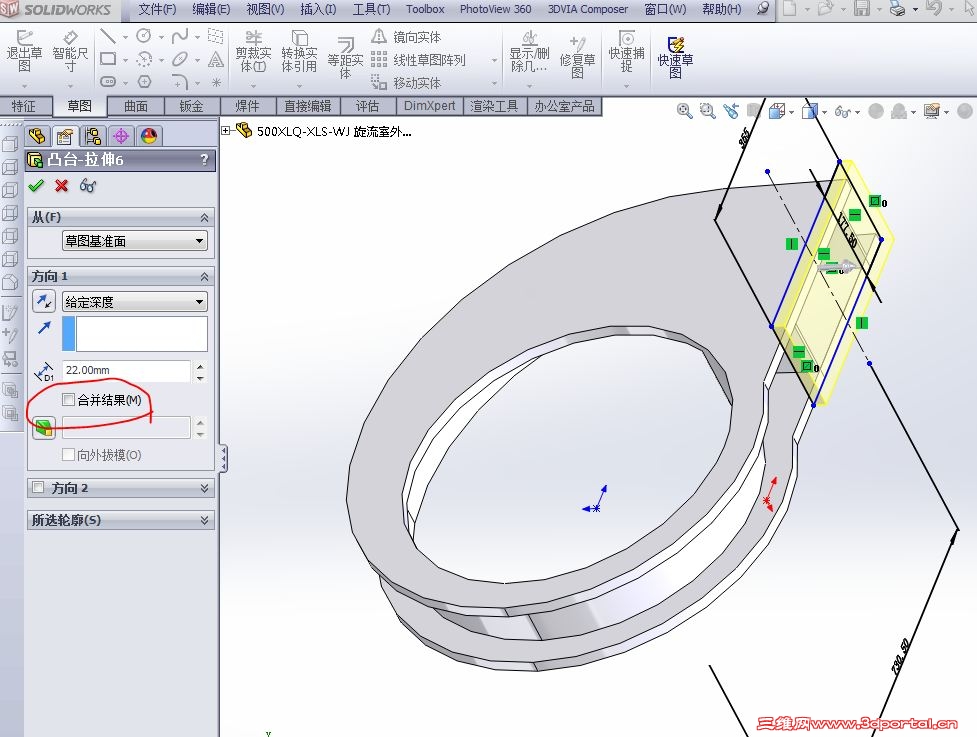The image size is (977, 737).
Task: Open the PropertyManager tab icon
Action: coord(65,136)
